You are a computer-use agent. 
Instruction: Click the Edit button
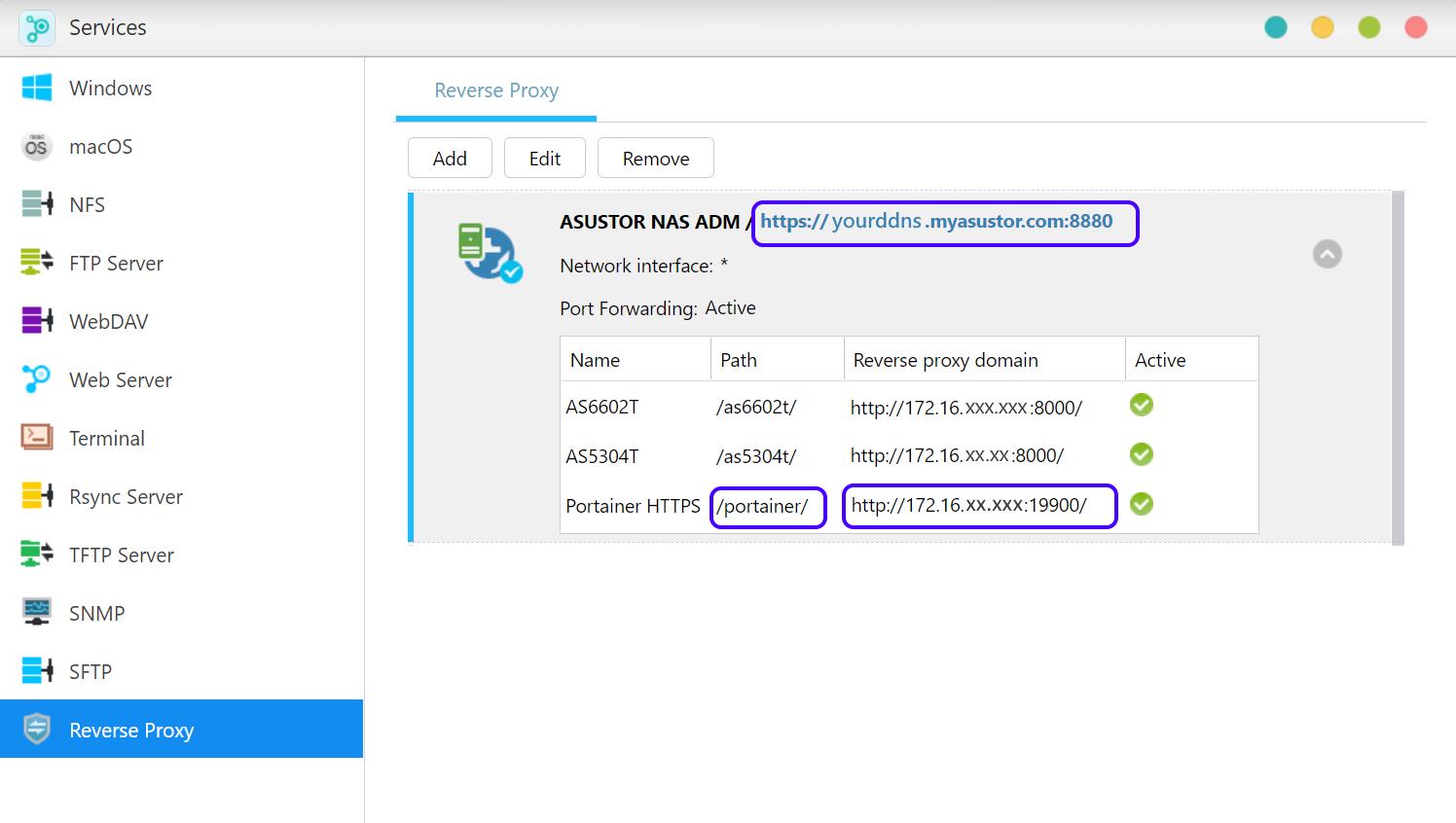545,158
